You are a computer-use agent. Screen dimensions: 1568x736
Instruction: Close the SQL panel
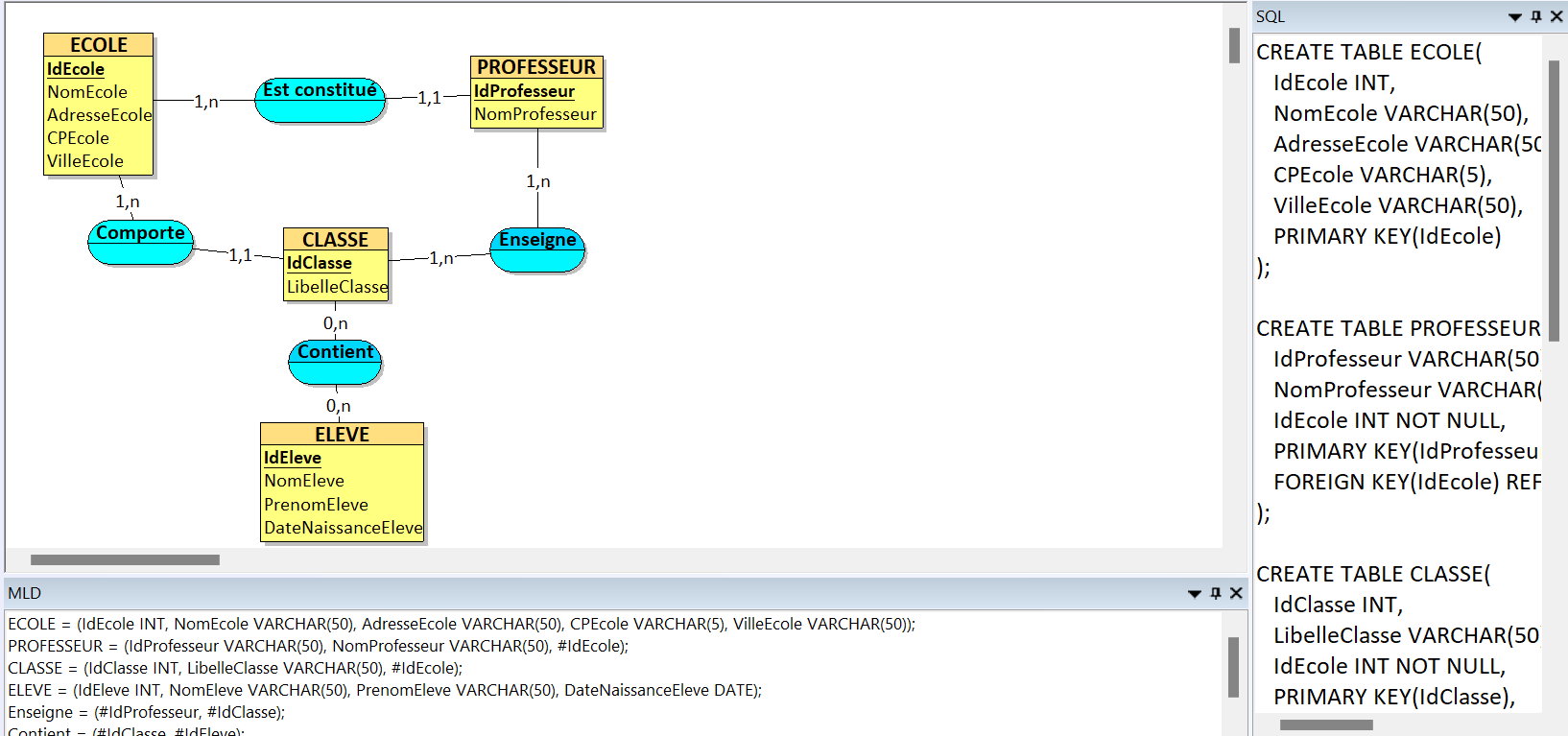1556,16
